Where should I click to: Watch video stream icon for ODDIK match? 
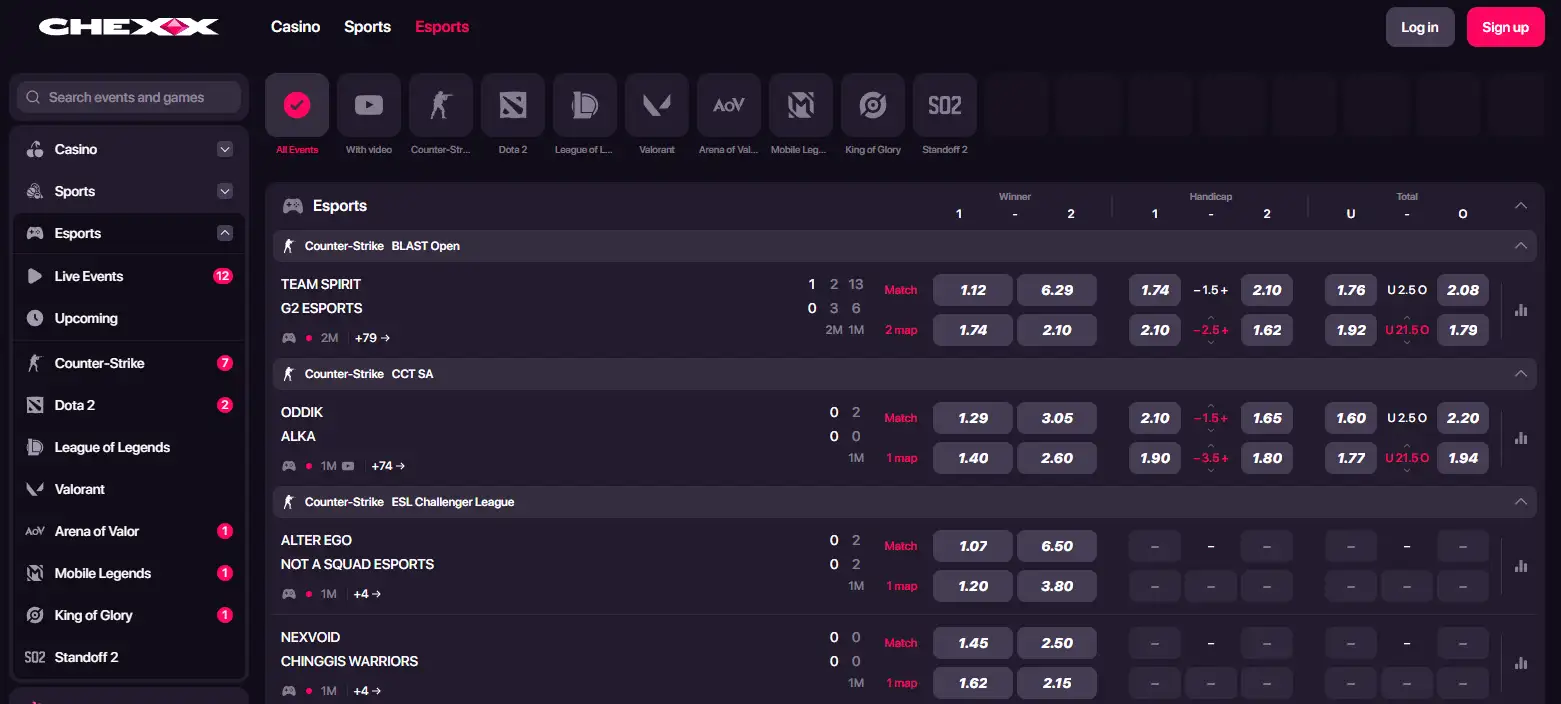point(348,466)
